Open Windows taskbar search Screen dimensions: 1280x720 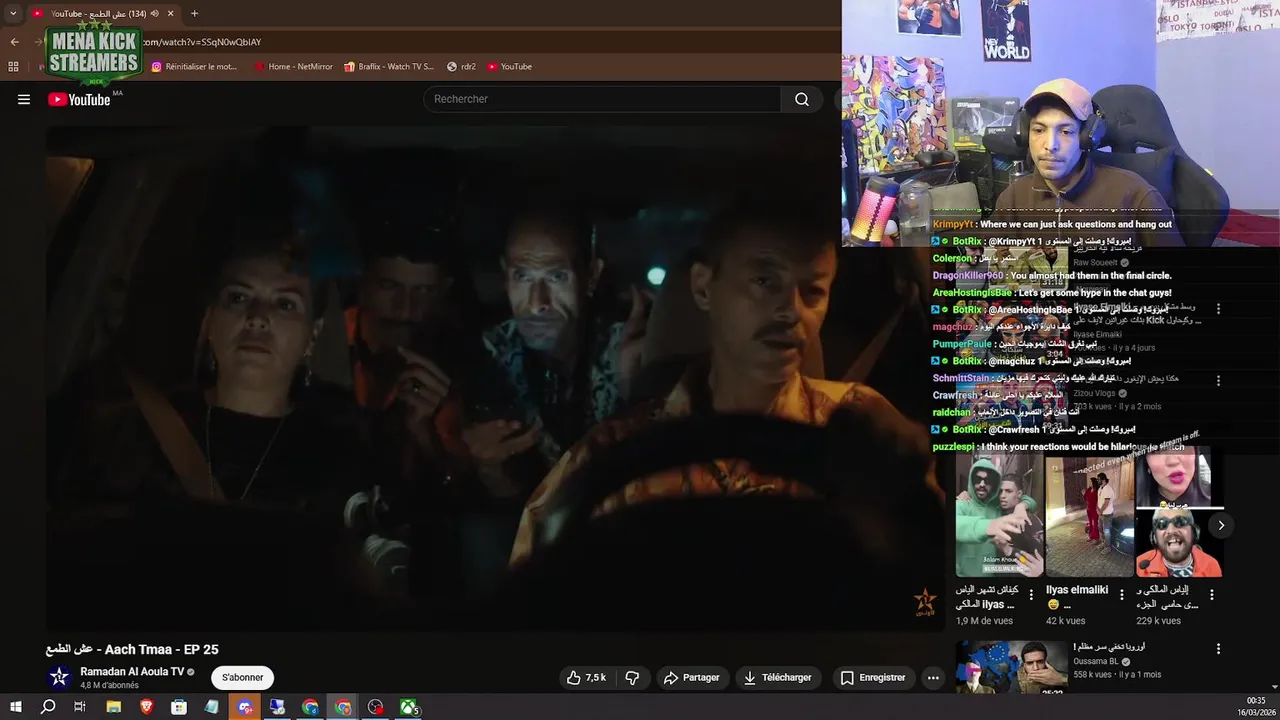pos(48,707)
